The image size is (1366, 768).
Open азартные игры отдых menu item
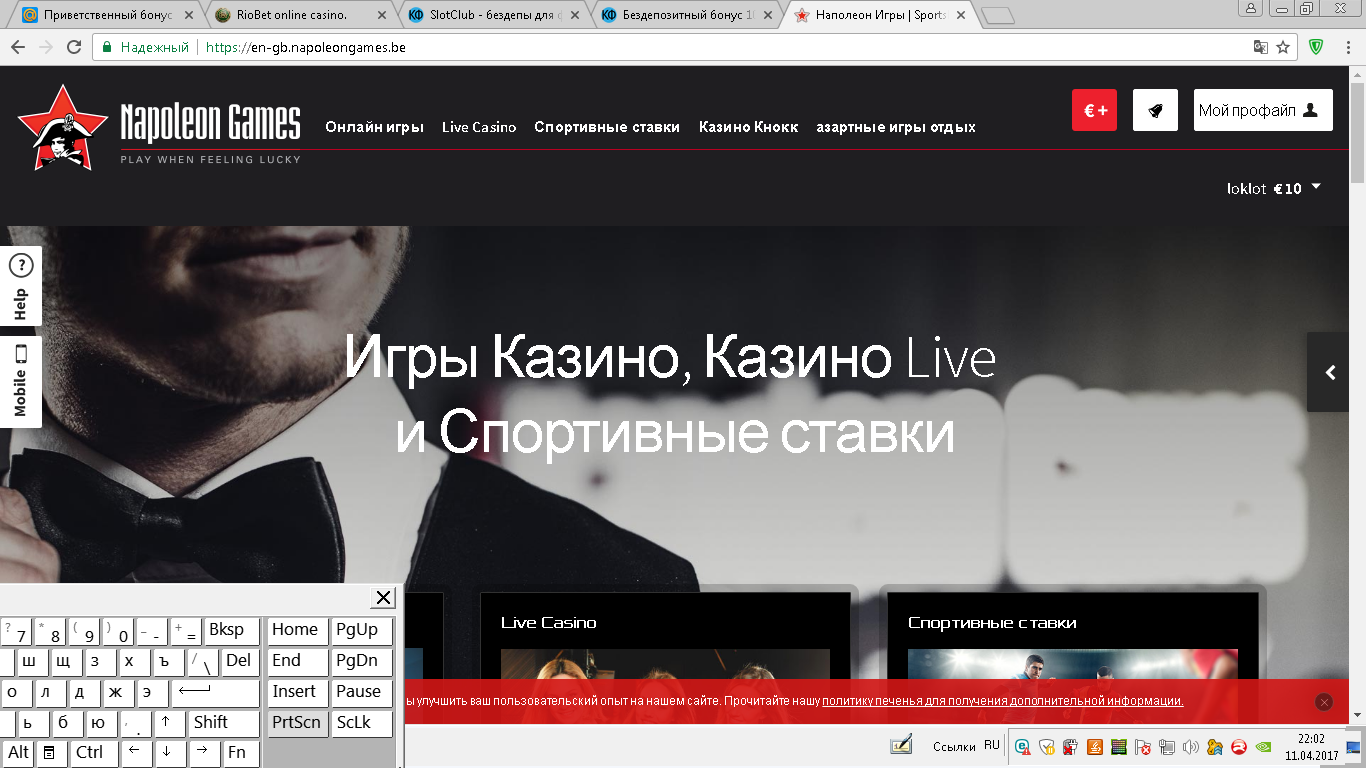pos(896,127)
